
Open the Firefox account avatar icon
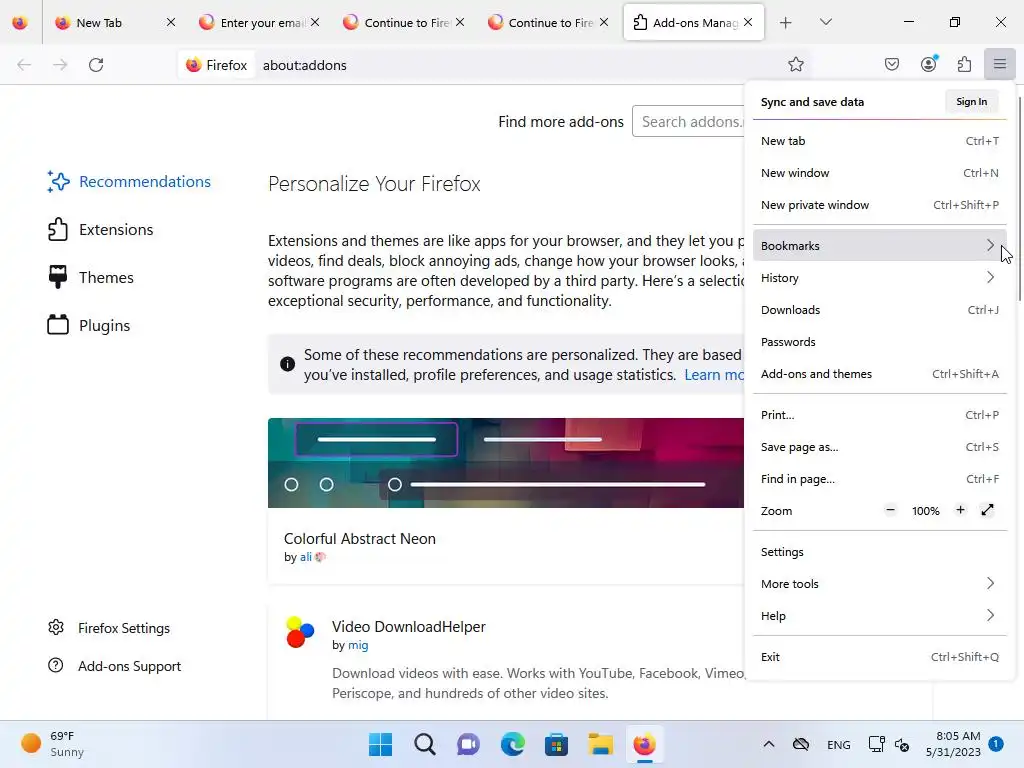point(929,64)
